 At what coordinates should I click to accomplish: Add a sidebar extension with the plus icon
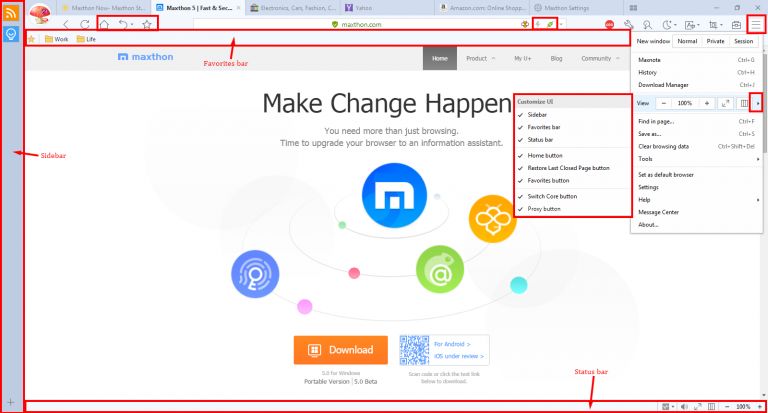[11, 403]
